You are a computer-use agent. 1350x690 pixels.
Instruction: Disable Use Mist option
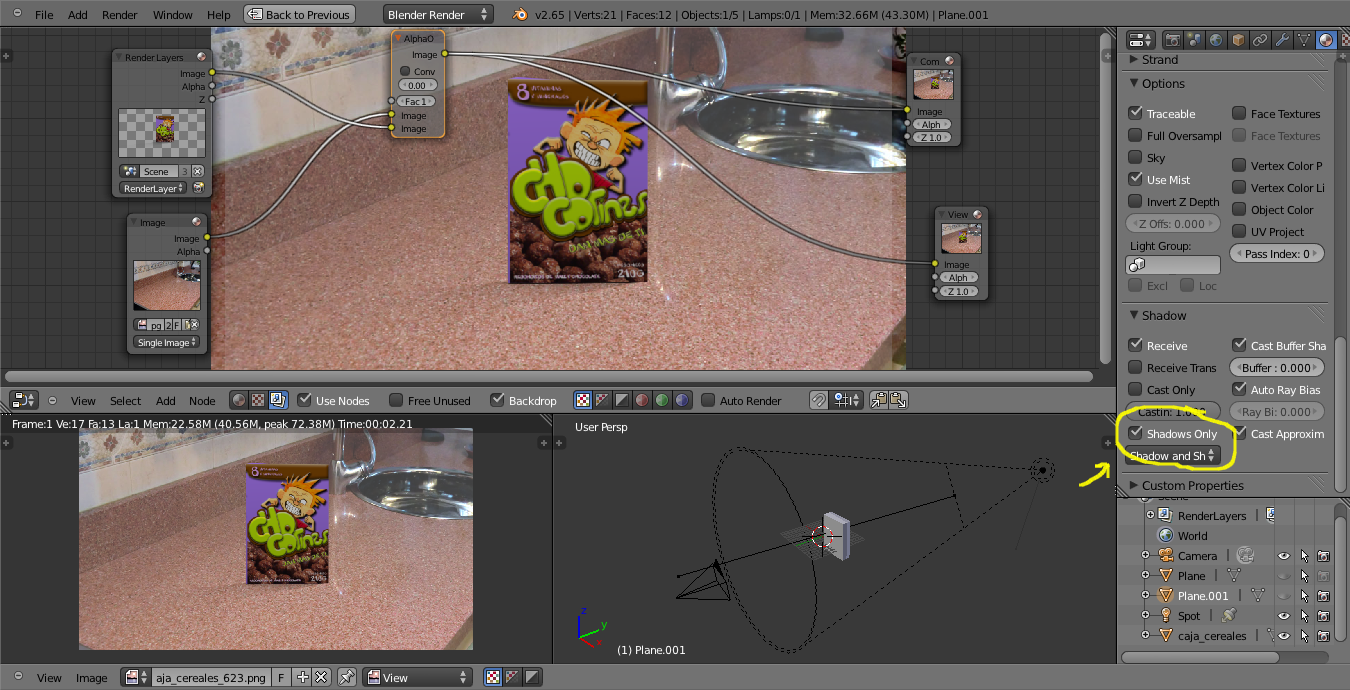point(1135,180)
